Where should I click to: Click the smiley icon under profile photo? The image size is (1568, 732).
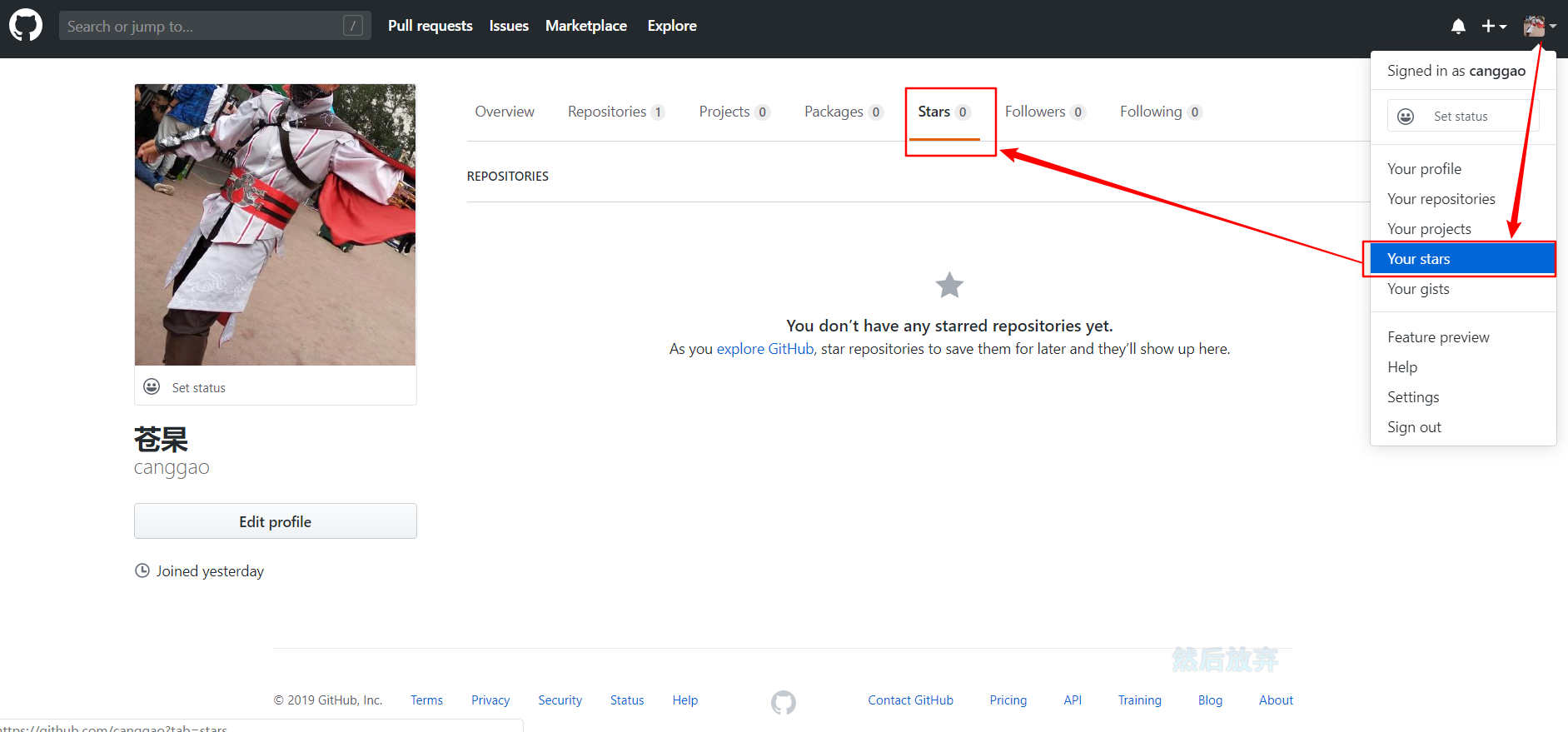click(x=152, y=386)
